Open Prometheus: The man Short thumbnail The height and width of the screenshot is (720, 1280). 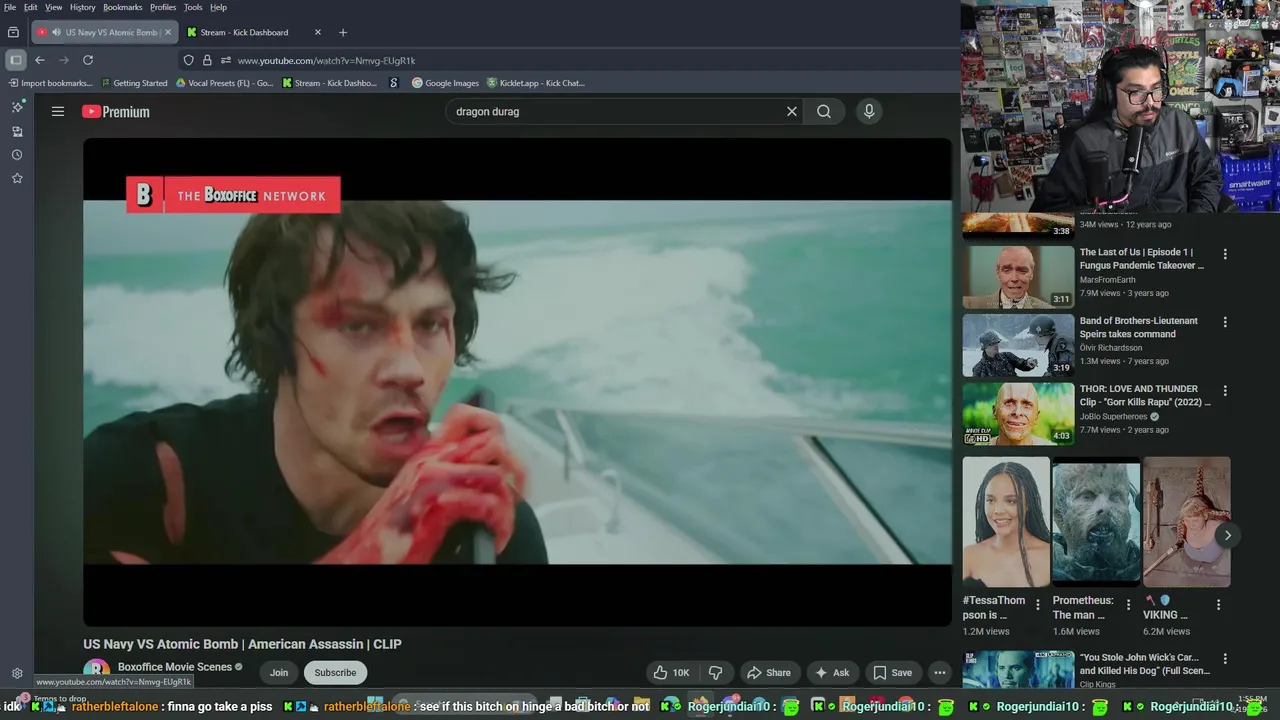[1096, 522]
